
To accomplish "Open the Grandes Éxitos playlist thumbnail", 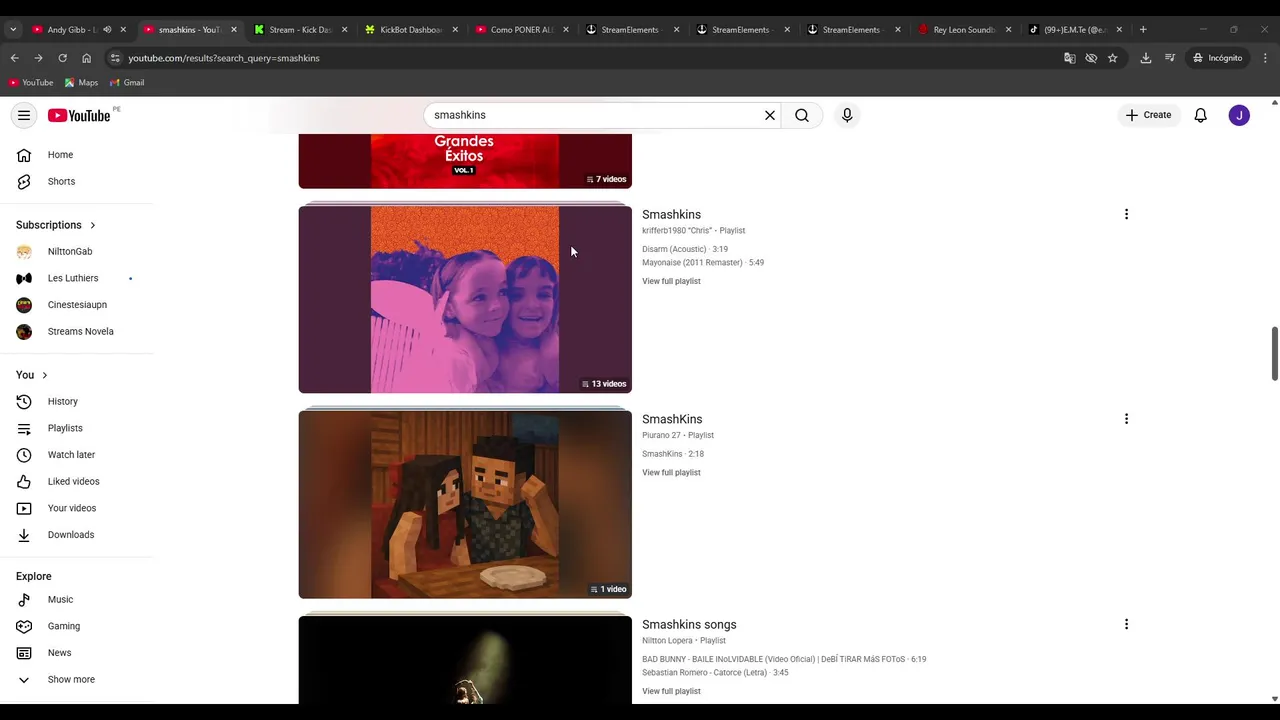I will click(x=465, y=161).
